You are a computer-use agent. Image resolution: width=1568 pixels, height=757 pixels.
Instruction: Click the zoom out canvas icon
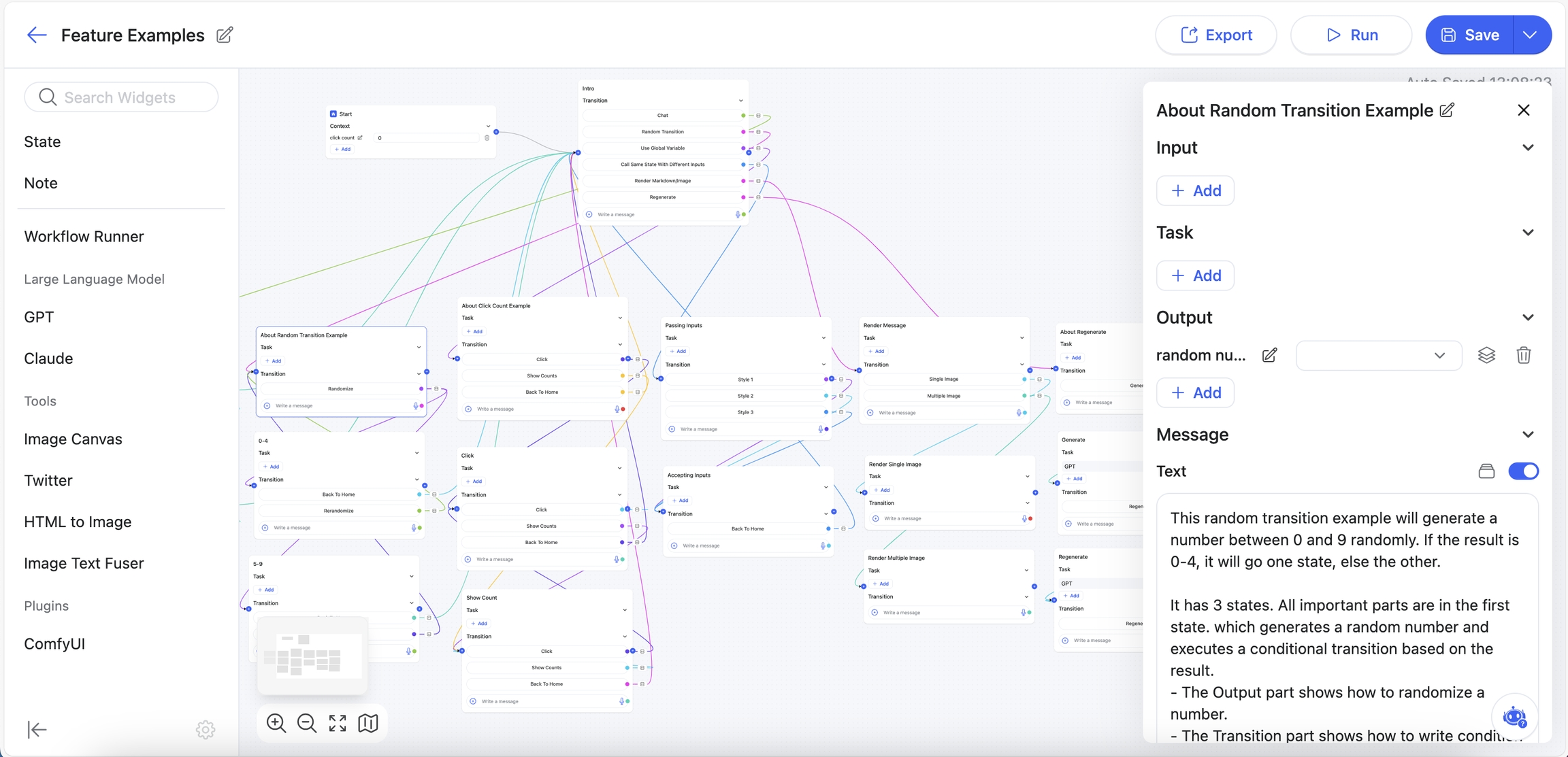[x=307, y=723]
